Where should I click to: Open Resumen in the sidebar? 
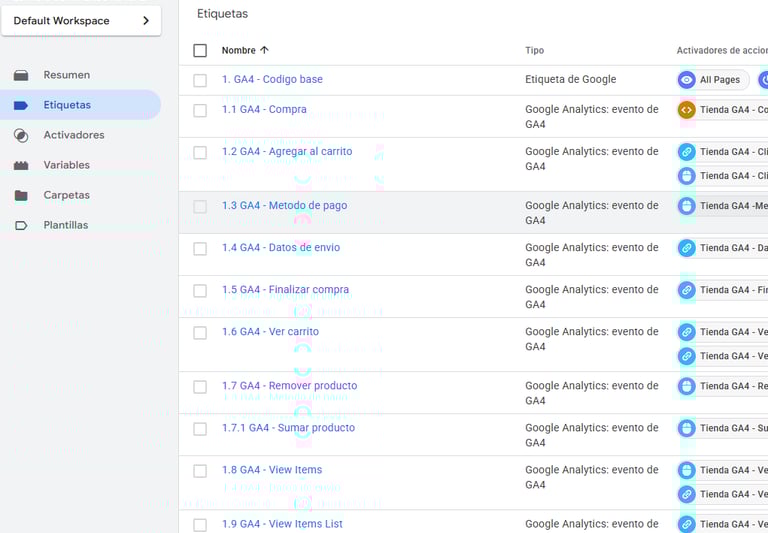point(67,75)
